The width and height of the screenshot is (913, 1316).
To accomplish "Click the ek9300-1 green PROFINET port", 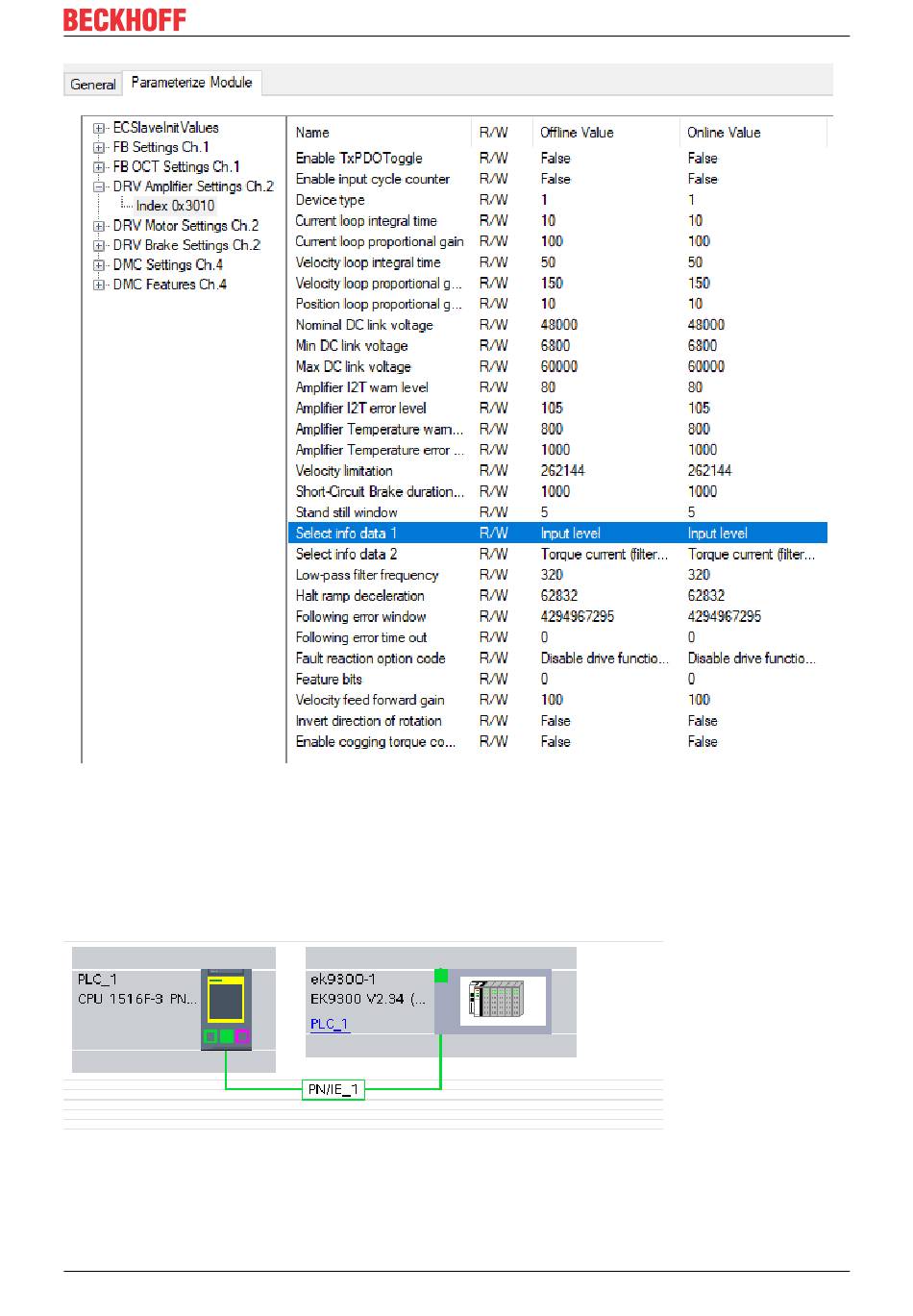I will 441,977.
